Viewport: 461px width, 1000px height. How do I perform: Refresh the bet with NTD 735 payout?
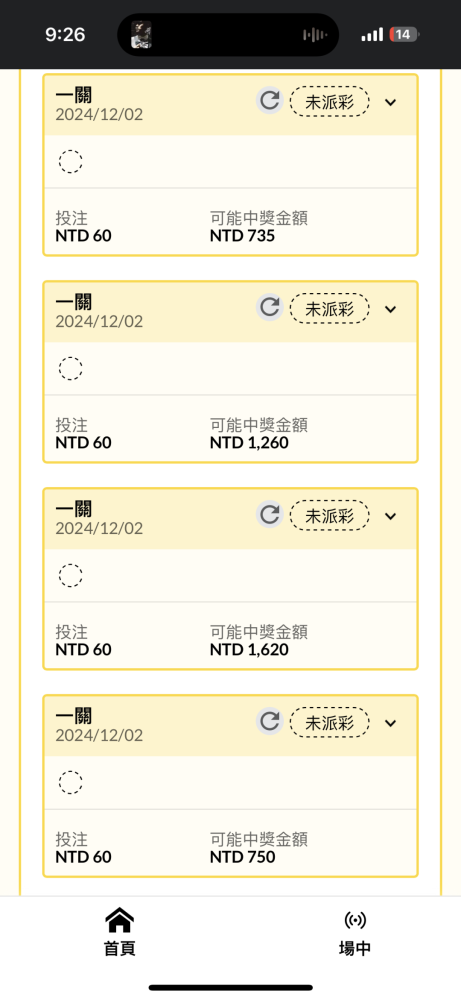(x=270, y=101)
